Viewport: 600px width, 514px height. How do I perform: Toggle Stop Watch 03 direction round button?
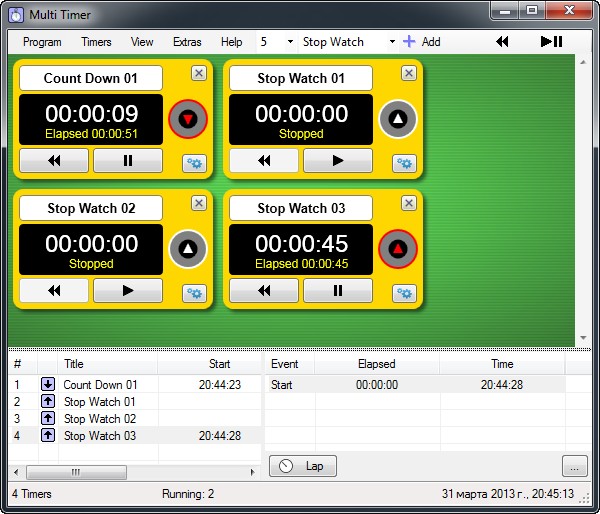pos(398,249)
